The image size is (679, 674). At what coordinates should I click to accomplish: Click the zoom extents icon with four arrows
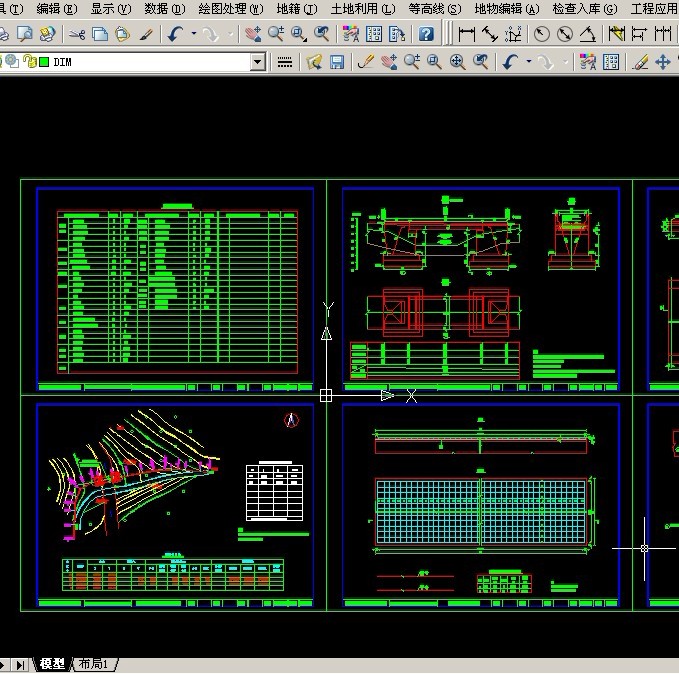coord(458,62)
